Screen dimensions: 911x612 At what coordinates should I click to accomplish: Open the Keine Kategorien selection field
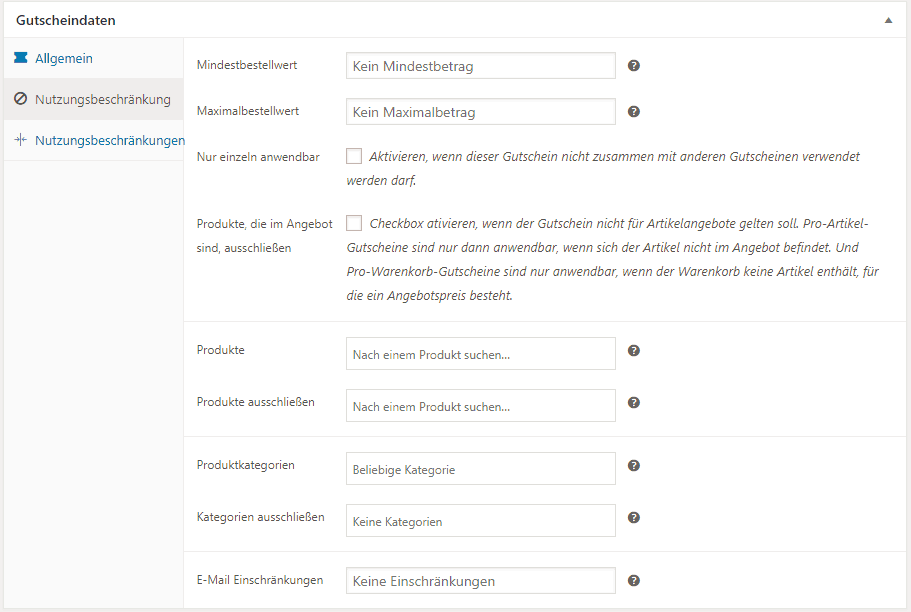click(480, 520)
